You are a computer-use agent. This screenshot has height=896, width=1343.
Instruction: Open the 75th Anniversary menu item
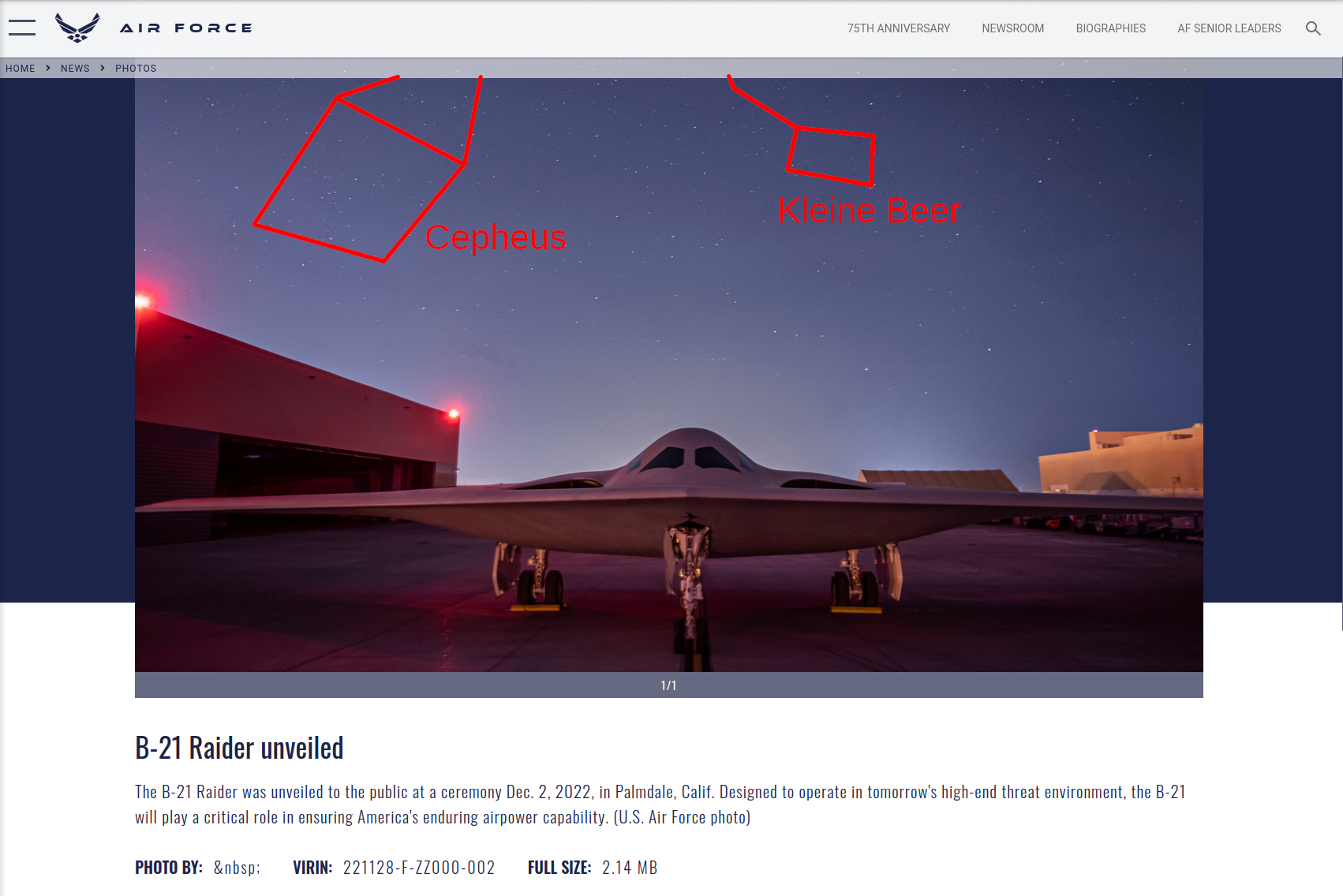(899, 28)
